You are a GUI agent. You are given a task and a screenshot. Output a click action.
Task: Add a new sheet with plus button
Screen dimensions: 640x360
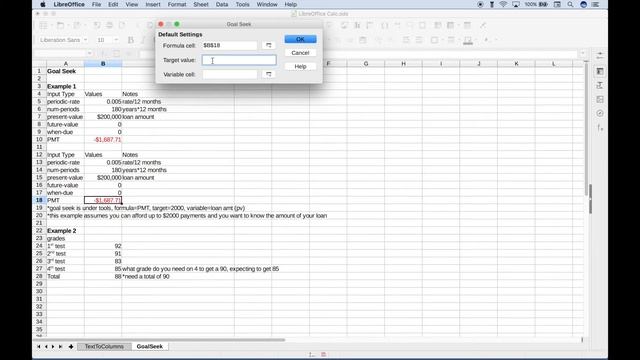click(x=71, y=347)
